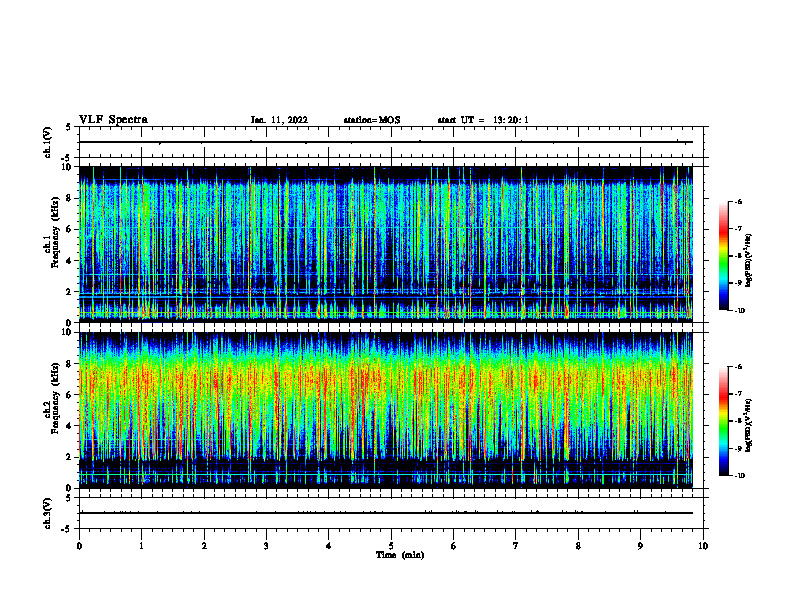Click the ch.3 voltage waveform trace

386,513
